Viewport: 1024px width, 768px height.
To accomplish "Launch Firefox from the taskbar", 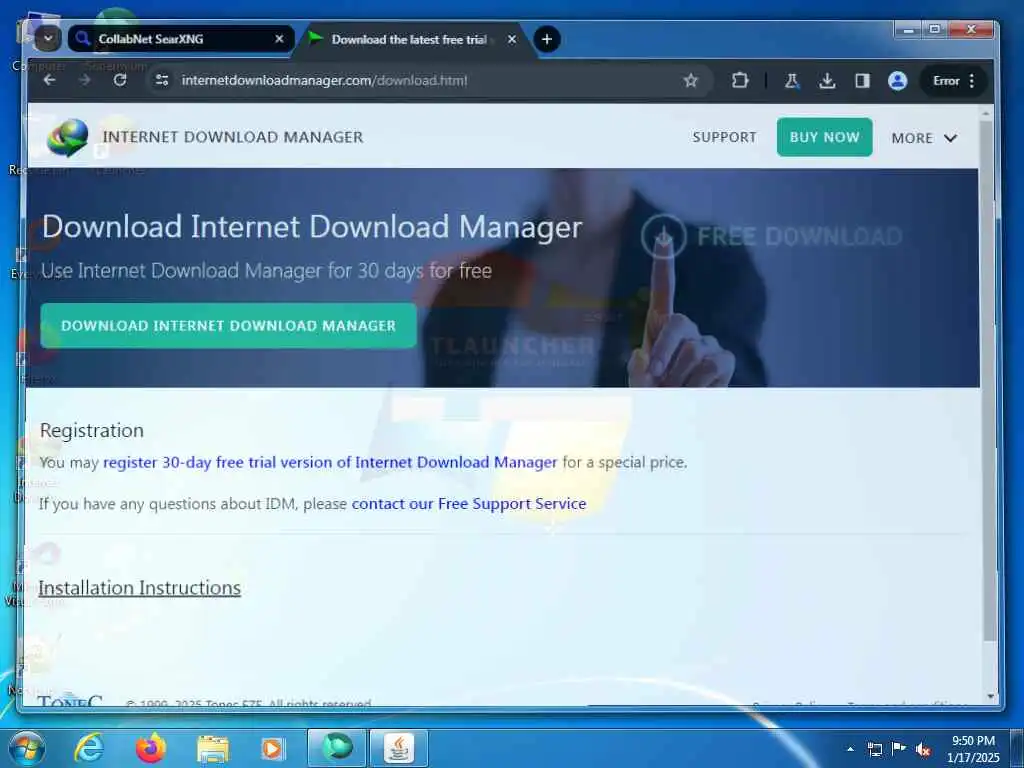I will pyautogui.click(x=151, y=748).
